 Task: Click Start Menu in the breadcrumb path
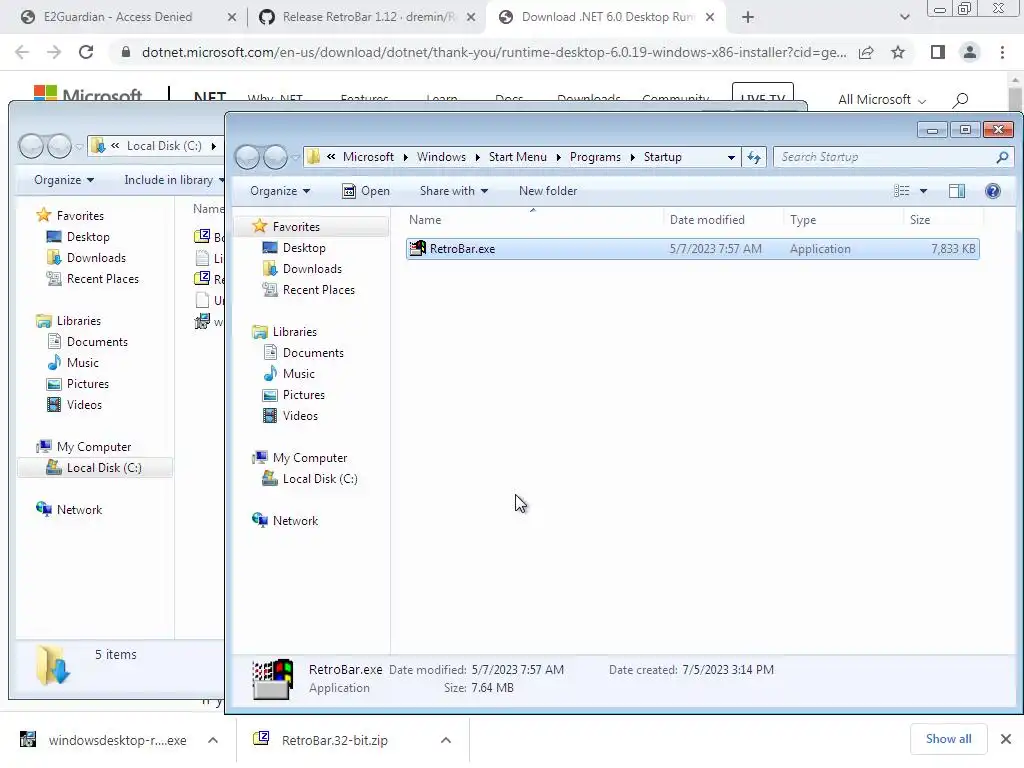pyautogui.click(x=517, y=157)
